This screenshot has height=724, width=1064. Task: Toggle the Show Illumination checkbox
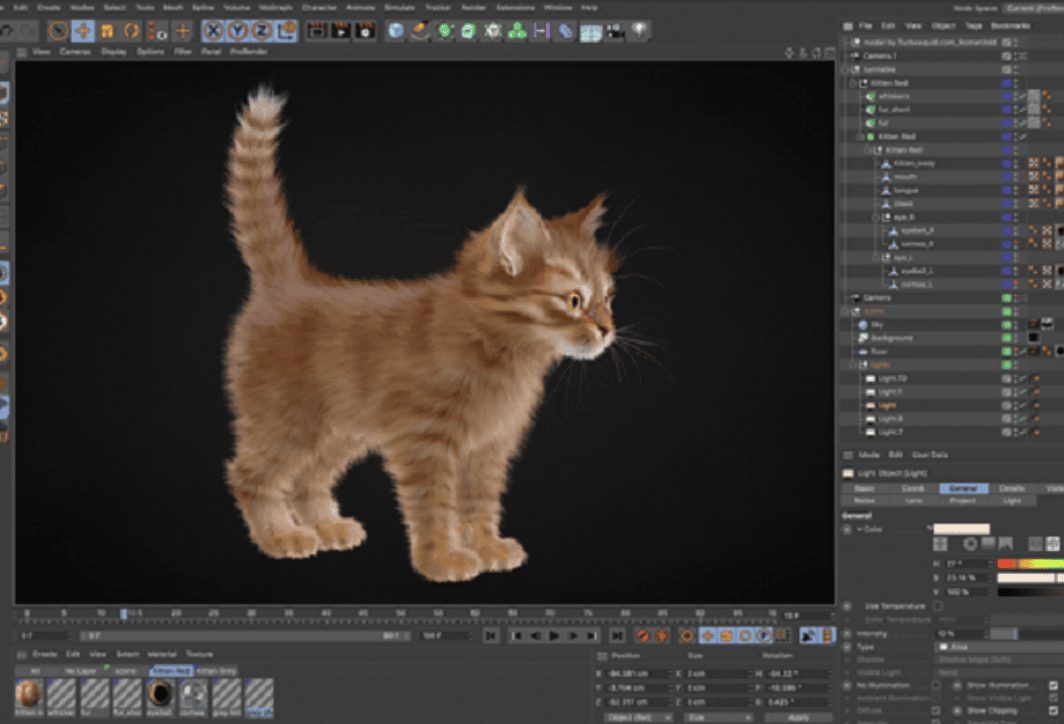1053,685
